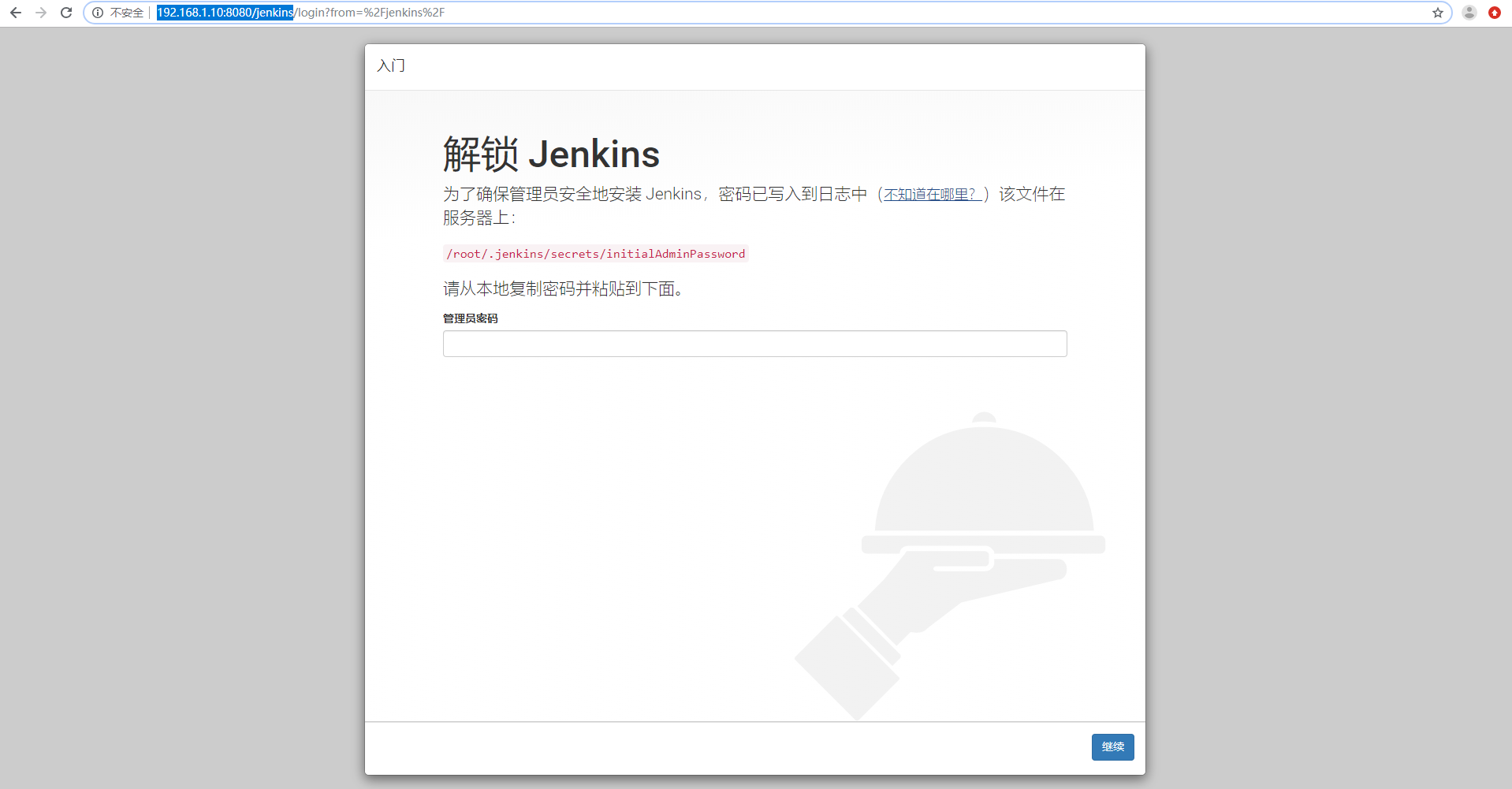
Task: Click the 请从本地复制密码并粘贴到下面 text line
Action: 563,288
